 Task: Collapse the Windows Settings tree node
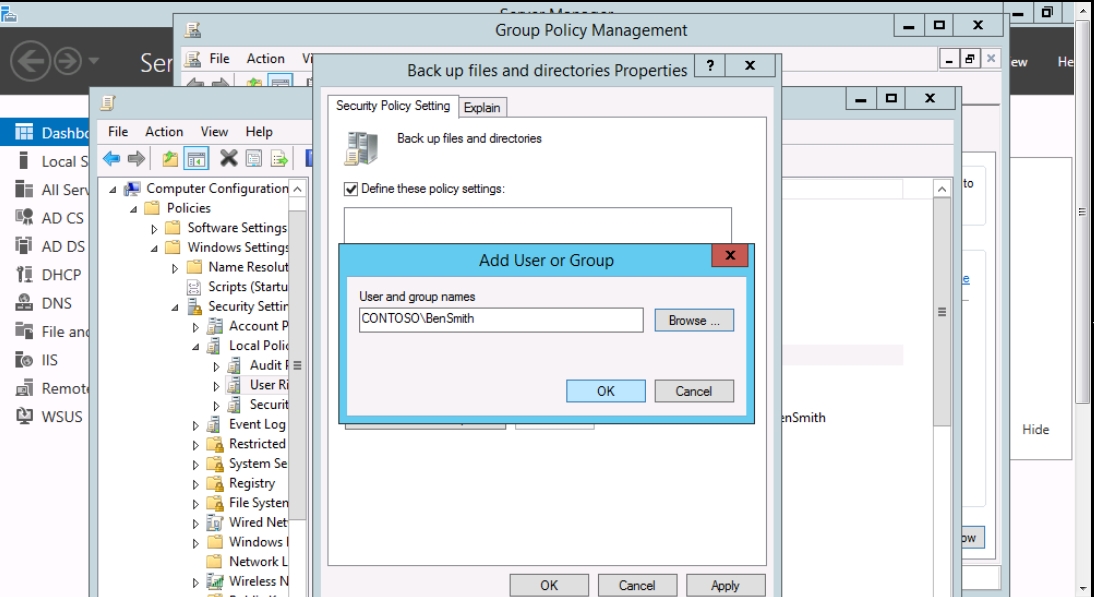(x=155, y=248)
